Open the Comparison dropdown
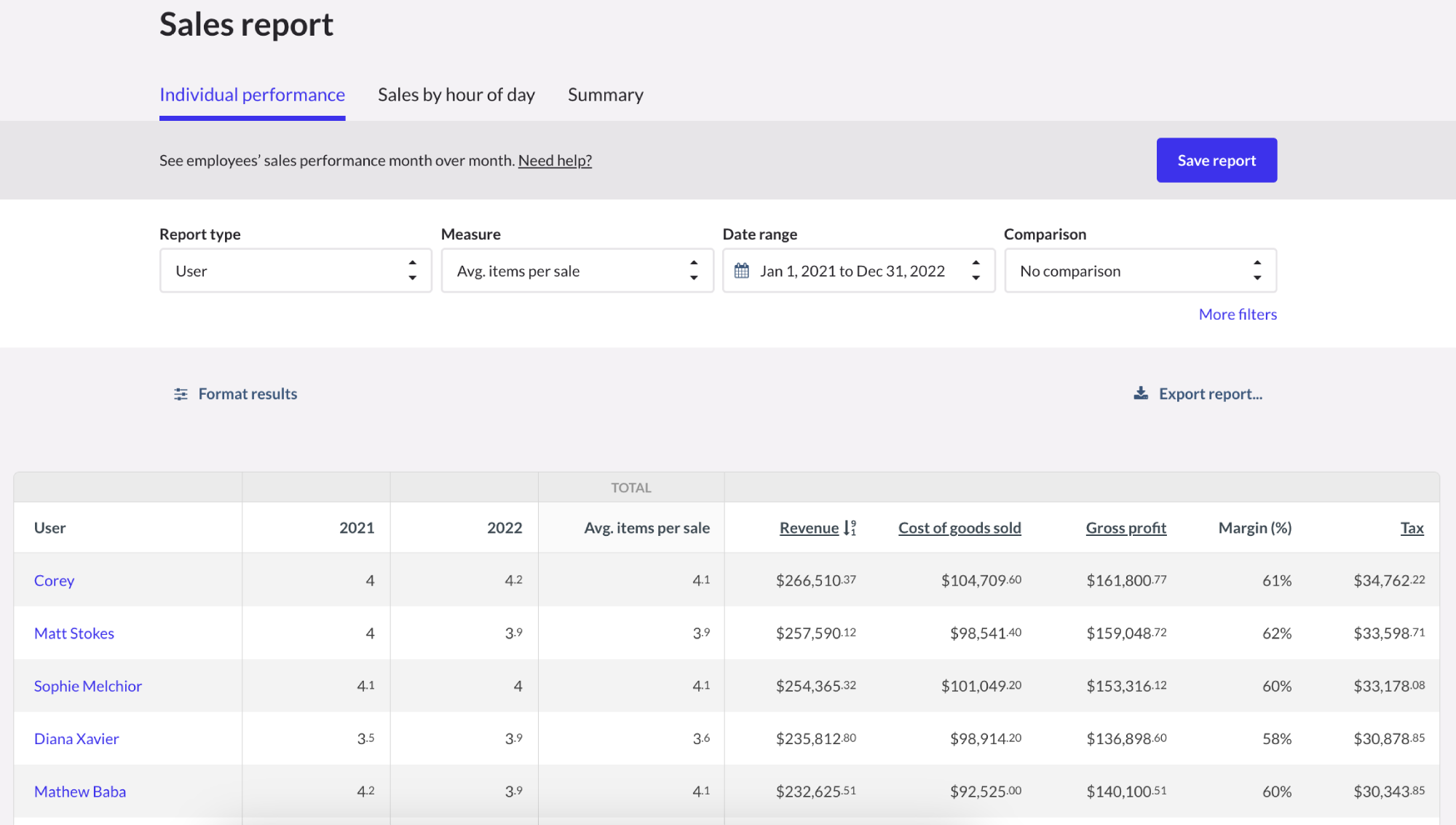The width and height of the screenshot is (1456, 825). [x=1139, y=271]
